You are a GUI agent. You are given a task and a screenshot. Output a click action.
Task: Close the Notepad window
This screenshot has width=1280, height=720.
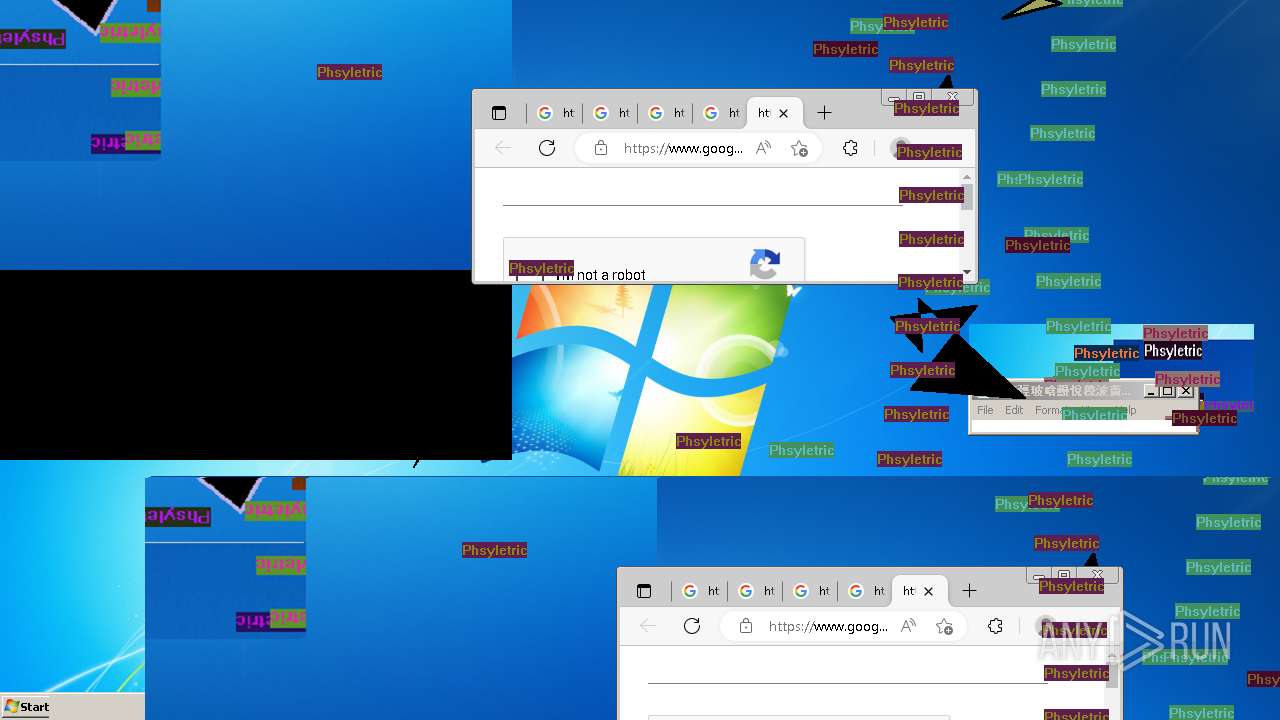tap(1186, 391)
